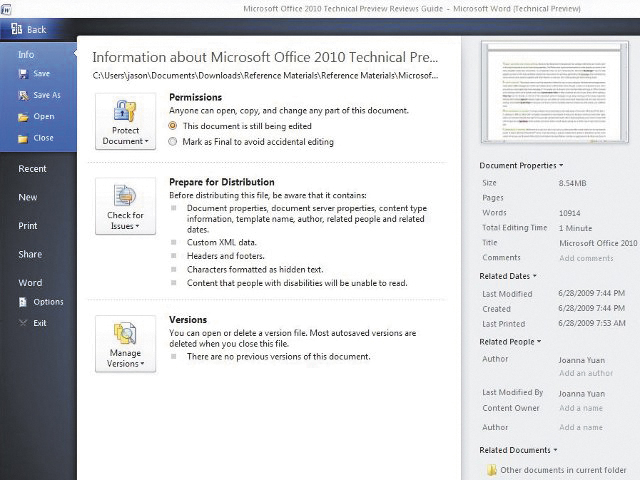Screen dimensions: 640x480
Task: Expand the Related Documents section arrow
Action: 555,450
